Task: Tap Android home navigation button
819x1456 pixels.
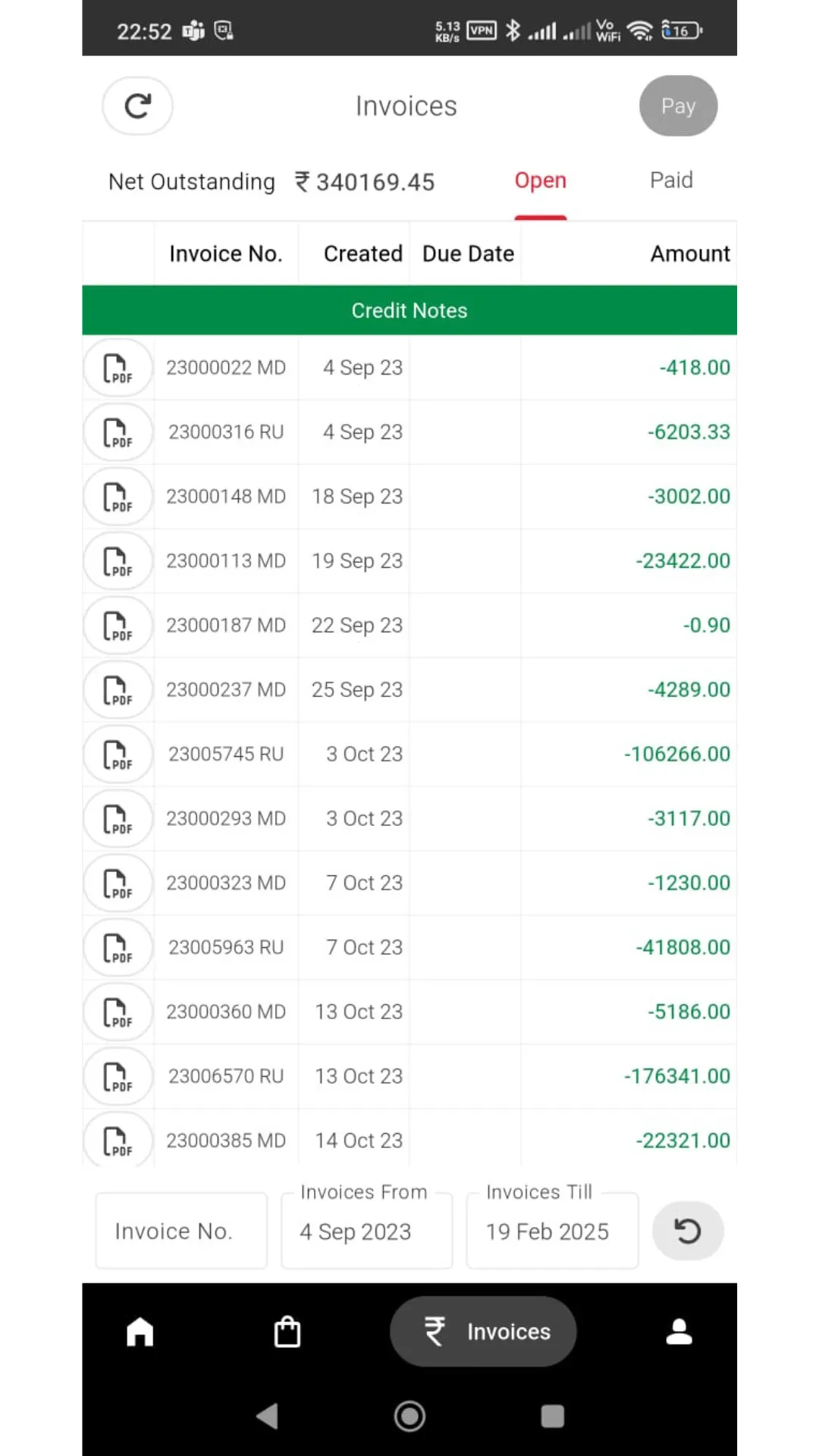Action: coord(409,1416)
